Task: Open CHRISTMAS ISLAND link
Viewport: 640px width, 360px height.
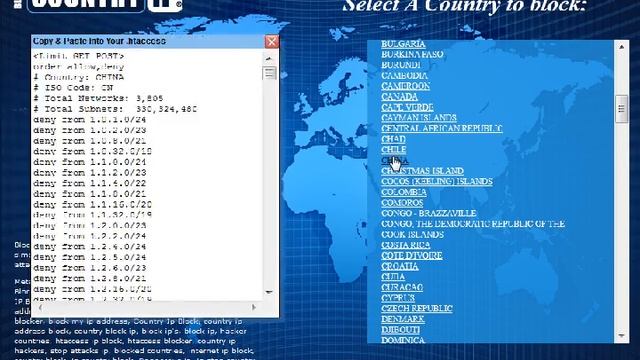Action: [422, 171]
